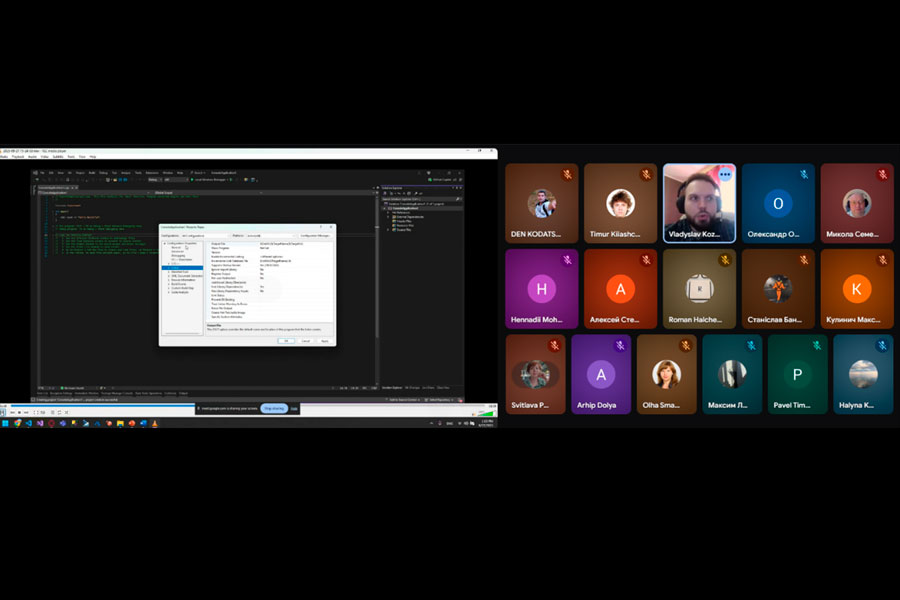The width and height of the screenshot is (900, 600).
Task: Click muted mic icon on Алексей Сте... tile
Action: [646, 260]
